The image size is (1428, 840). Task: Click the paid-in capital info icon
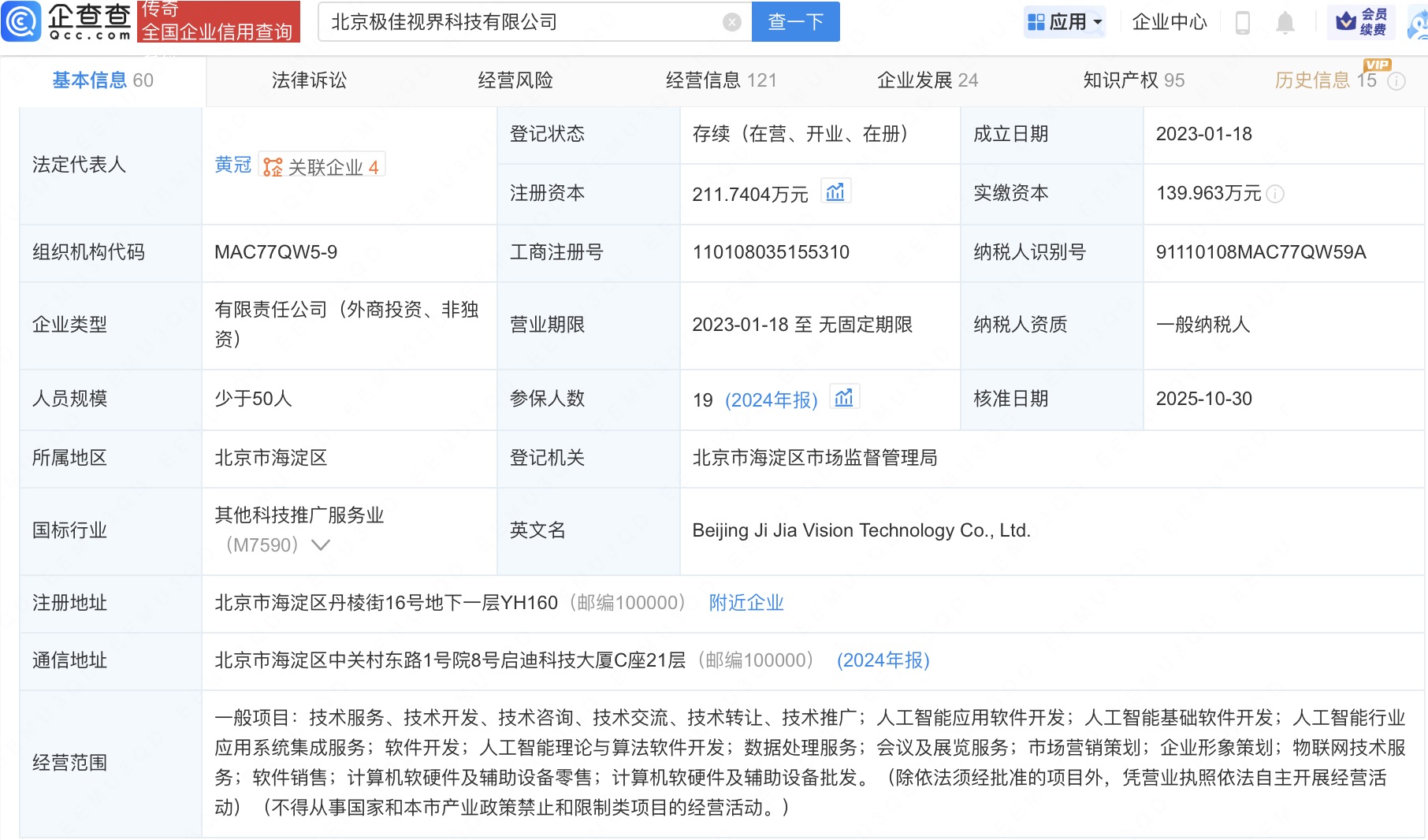tap(1275, 194)
